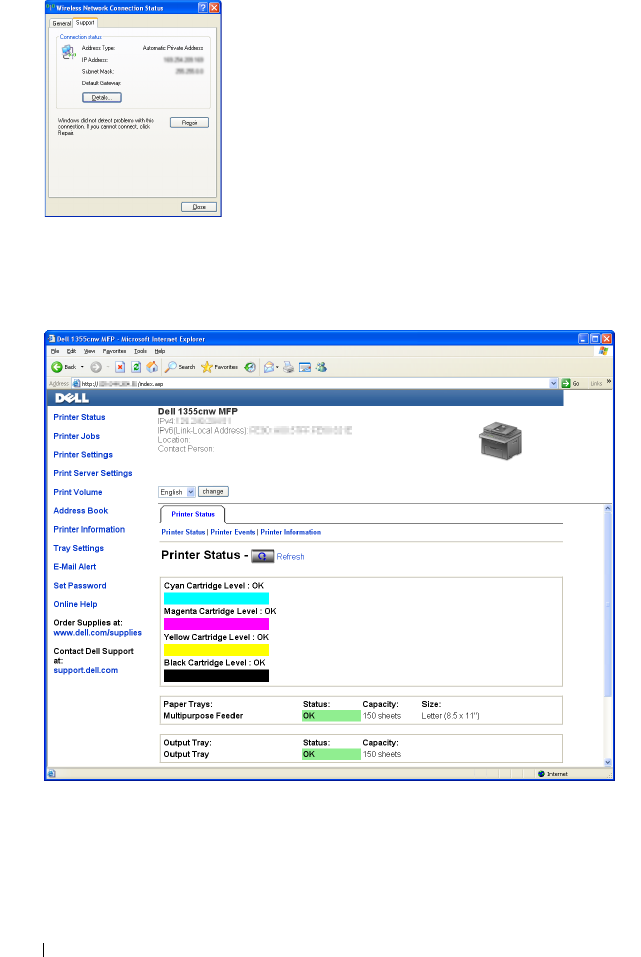The width and height of the screenshot is (641, 957).
Task: Select the Support tab in the wireless dialog
Action: pos(85,23)
